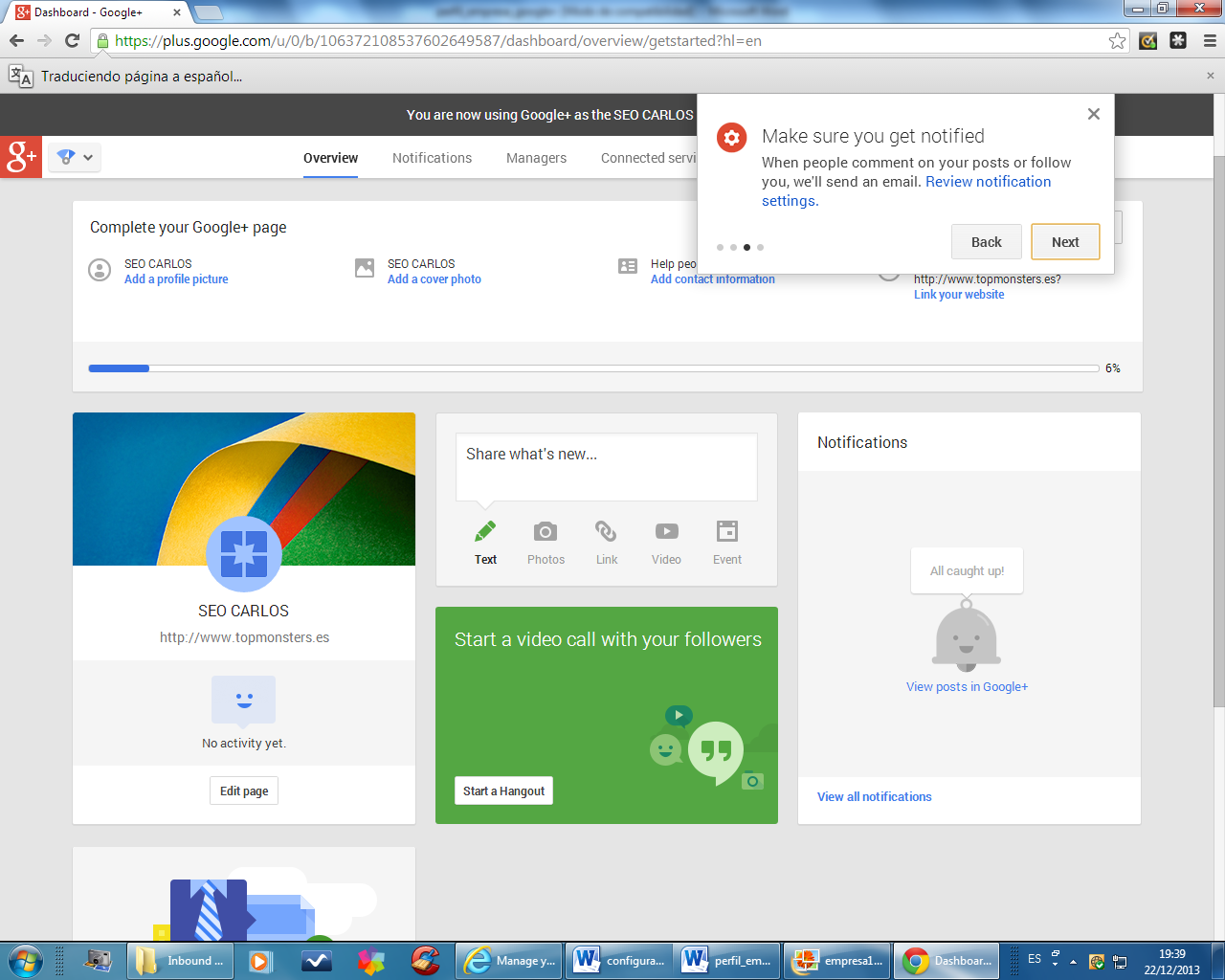Click Add contact information link
The width and height of the screenshot is (1225, 980).
tap(713, 279)
